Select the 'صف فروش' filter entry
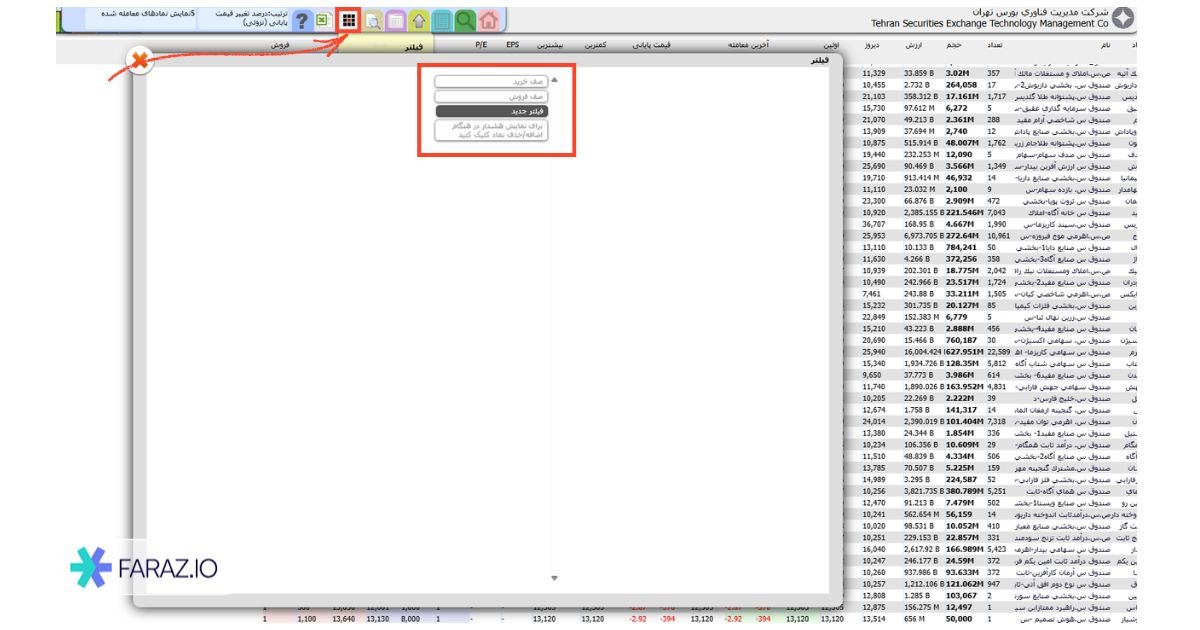The width and height of the screenshot is (1200, 630). [492, 96]
